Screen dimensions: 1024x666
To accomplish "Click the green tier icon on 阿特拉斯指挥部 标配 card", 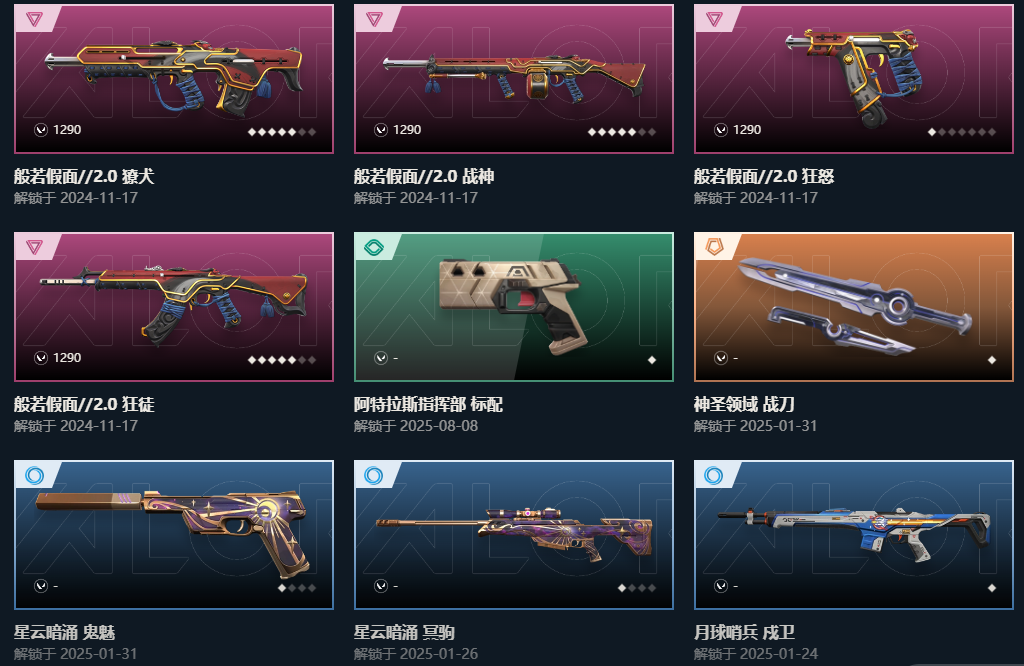I will click(x=374, y=247).
